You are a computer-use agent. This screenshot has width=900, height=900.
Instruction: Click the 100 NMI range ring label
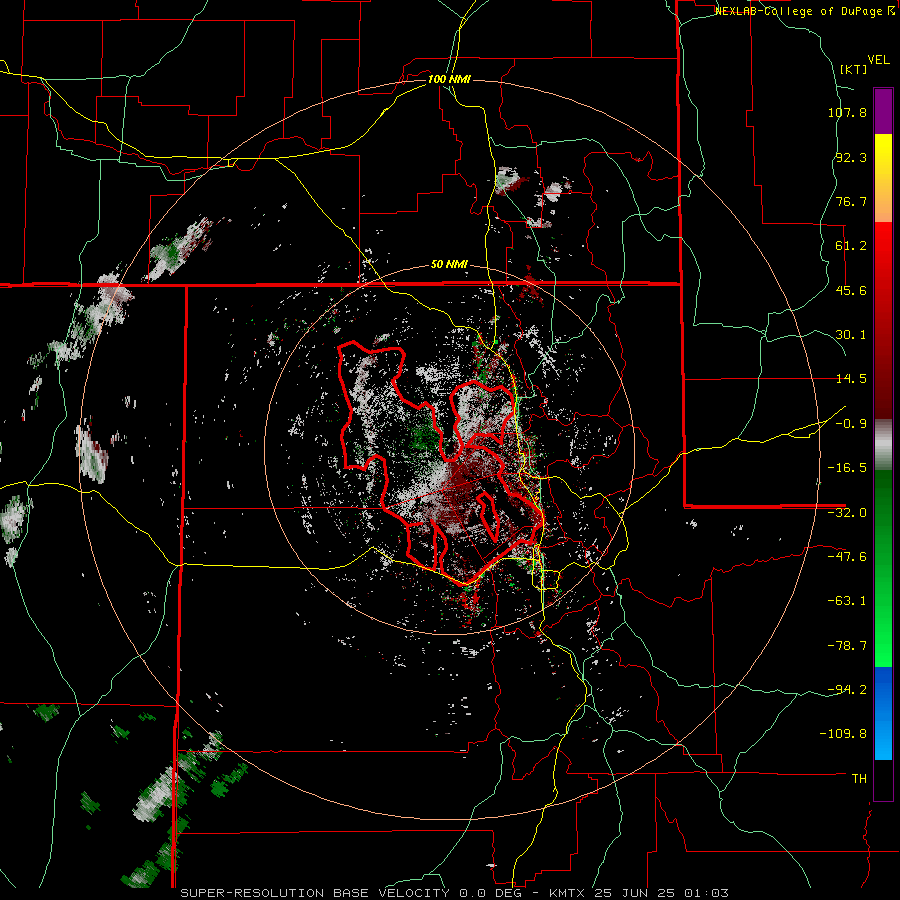tap(449, 79)
